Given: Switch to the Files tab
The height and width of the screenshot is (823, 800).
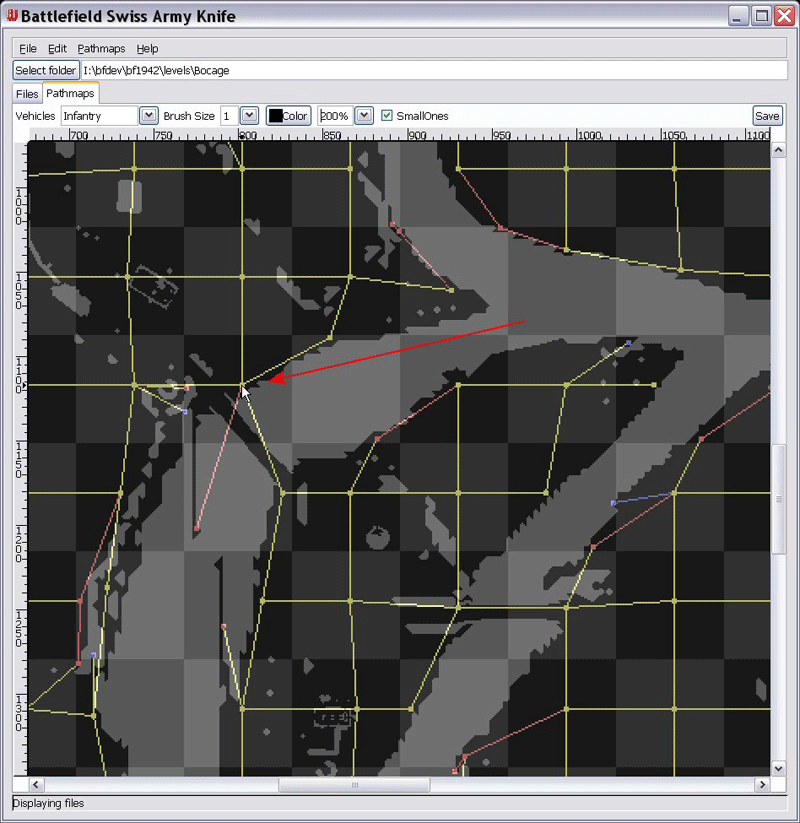Looking at the screenshot, I should 27,94.
